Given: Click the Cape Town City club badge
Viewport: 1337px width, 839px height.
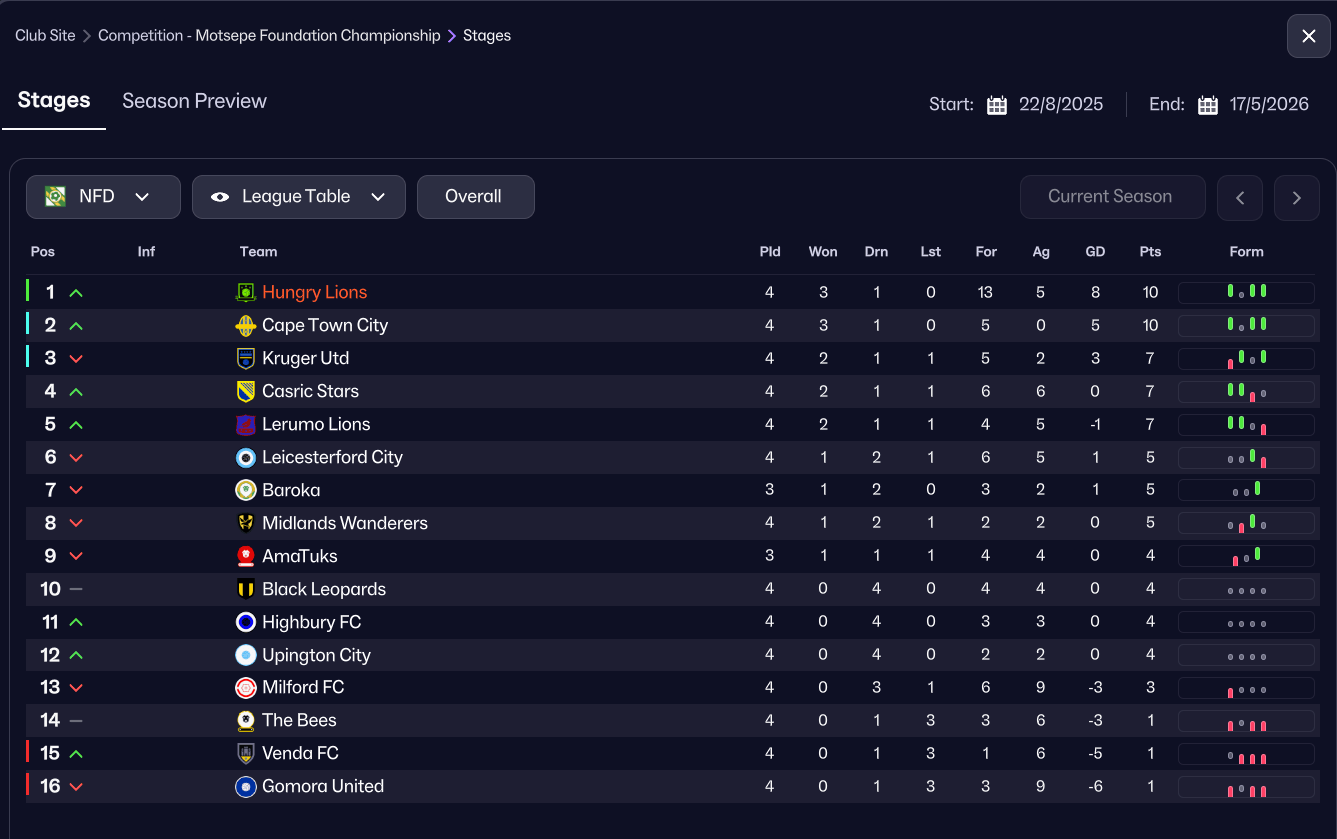Looking at the screenshot, I should pyautogui.click(x=246, y=325).
